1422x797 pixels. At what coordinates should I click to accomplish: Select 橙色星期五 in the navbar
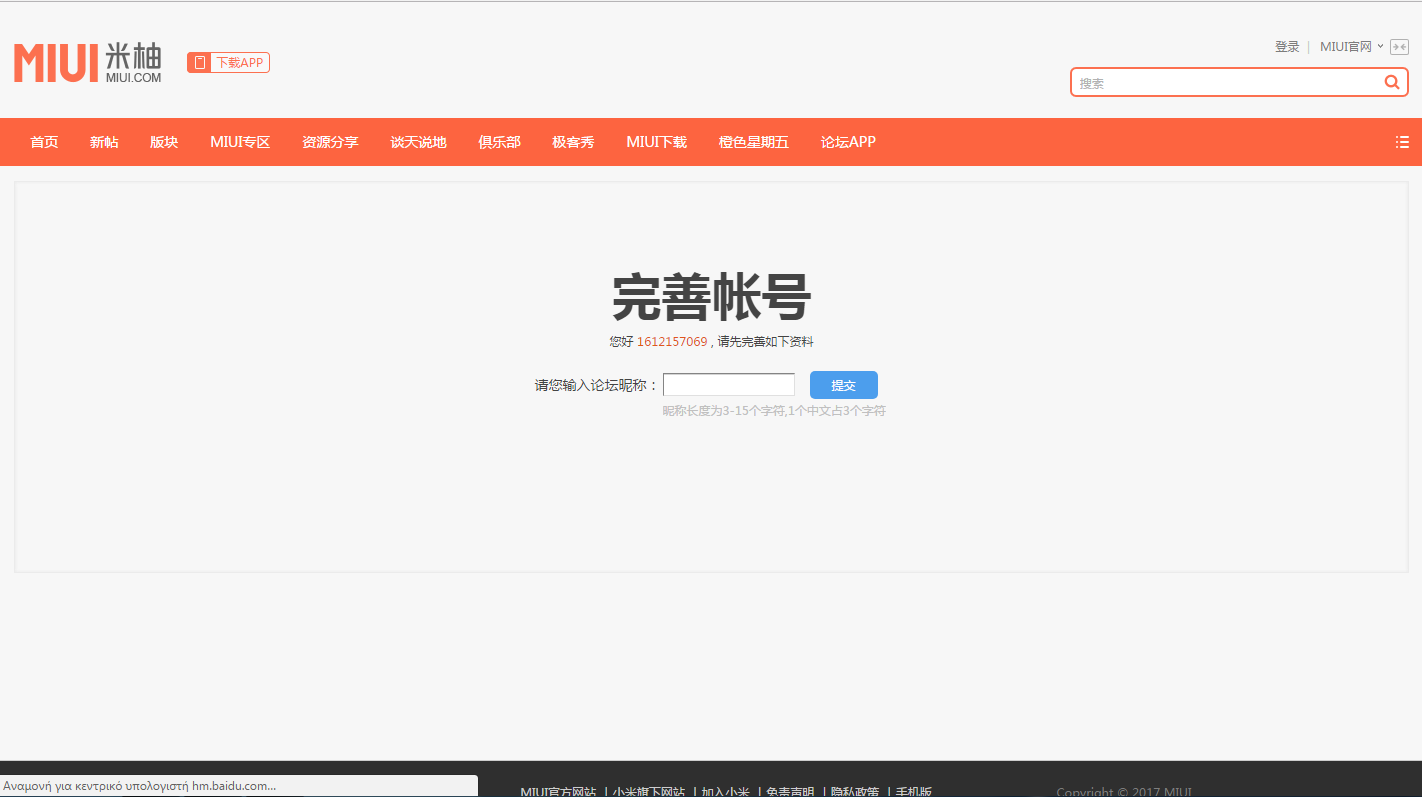pyautogui.click(x=753, y=142)
